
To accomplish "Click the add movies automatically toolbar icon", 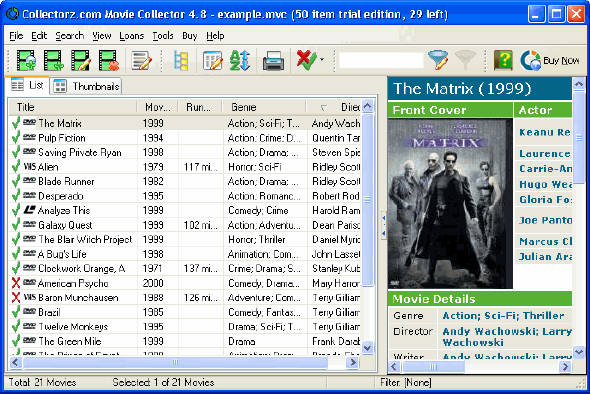I will click(x=26, y=60).
